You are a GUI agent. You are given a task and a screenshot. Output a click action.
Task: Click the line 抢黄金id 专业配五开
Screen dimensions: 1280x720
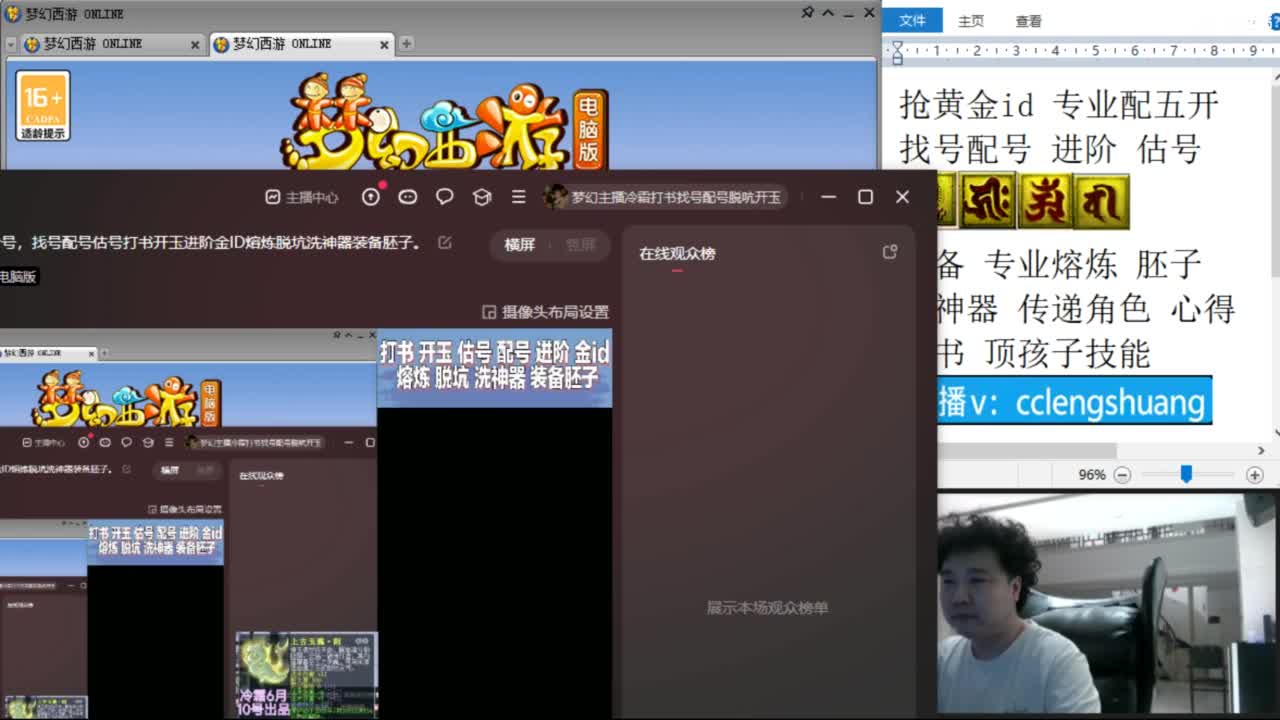[1059, 105]
